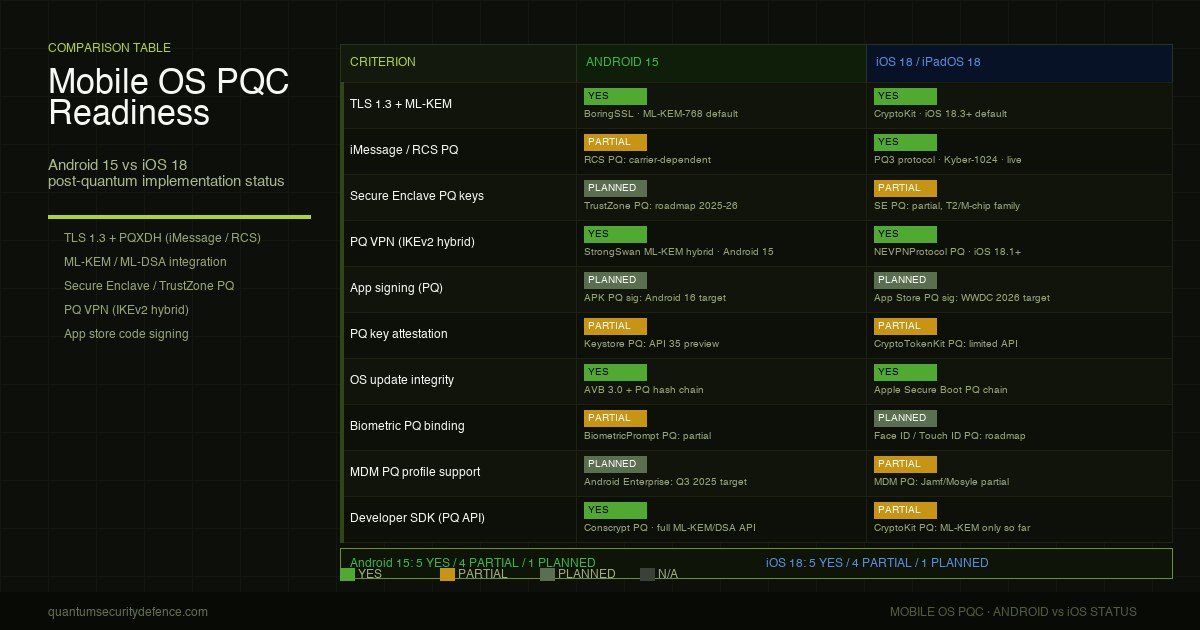Click the 'COMPARISON TABLE' label
This screenshot has height=630, width=1200.
[x=109, y=48]
